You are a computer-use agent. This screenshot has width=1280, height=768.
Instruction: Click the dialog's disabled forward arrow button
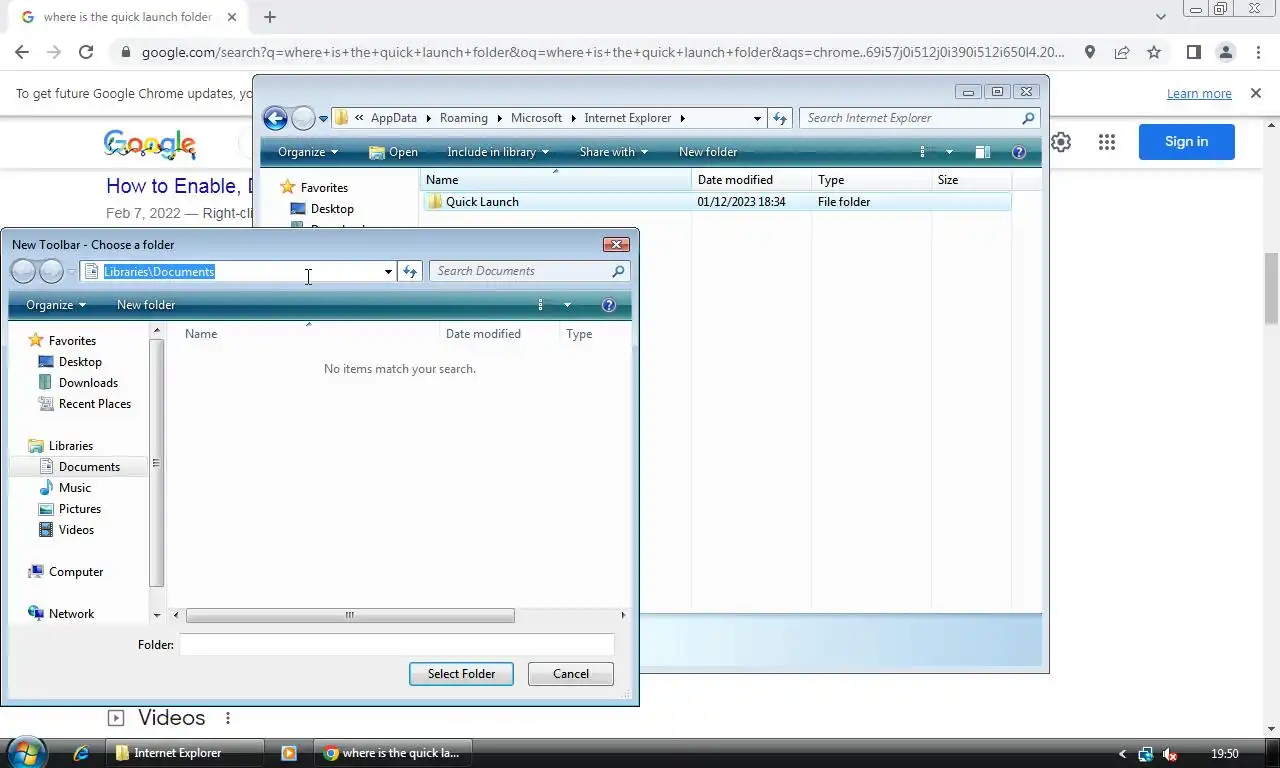pyautogui.click(x=51, y=271)
